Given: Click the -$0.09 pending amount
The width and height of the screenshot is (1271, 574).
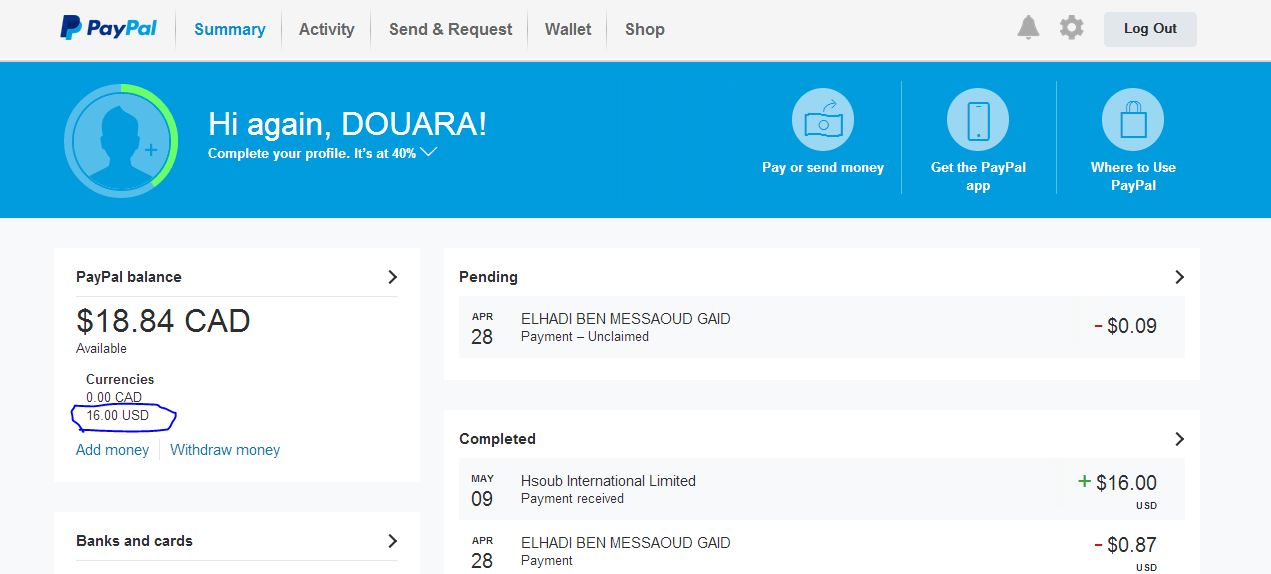Looking at the screenshot, I should 1125,325.
